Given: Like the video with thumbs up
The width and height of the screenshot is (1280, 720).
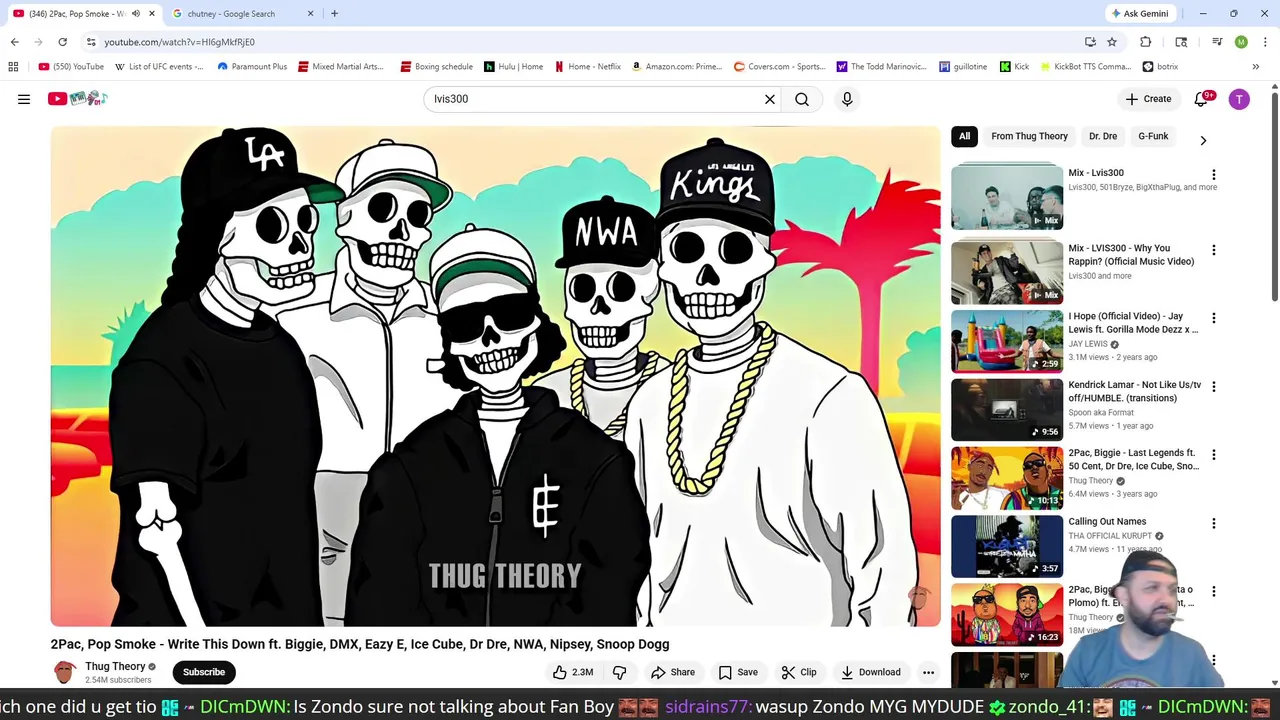Looking at the screenshot, I should pos(573,672).
